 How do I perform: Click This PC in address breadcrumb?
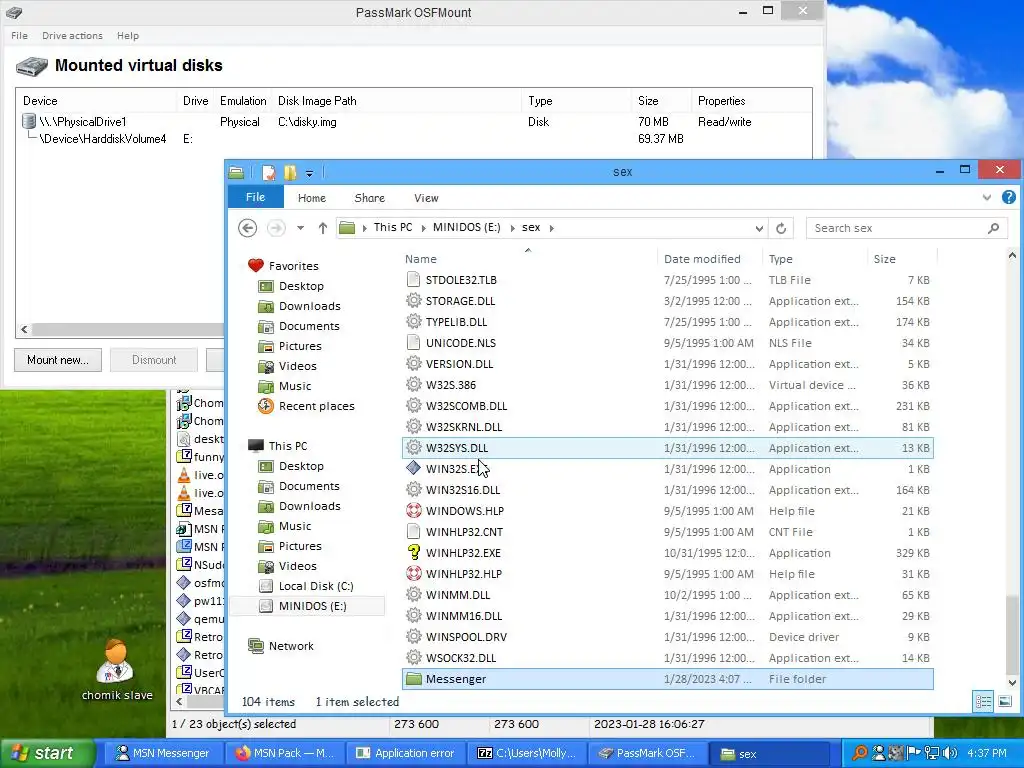tap(392, 227)
